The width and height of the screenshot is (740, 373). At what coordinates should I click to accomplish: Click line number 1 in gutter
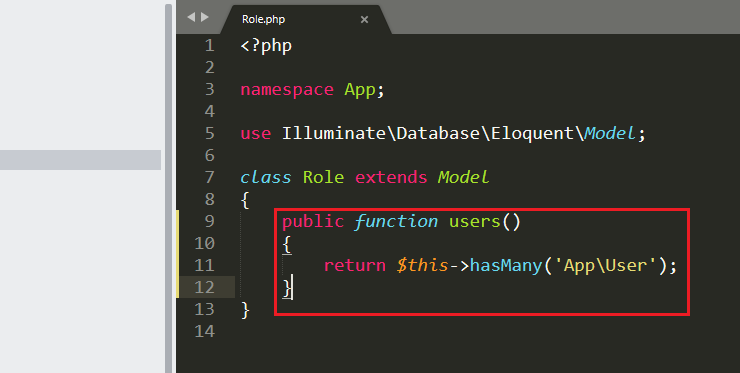209,46
